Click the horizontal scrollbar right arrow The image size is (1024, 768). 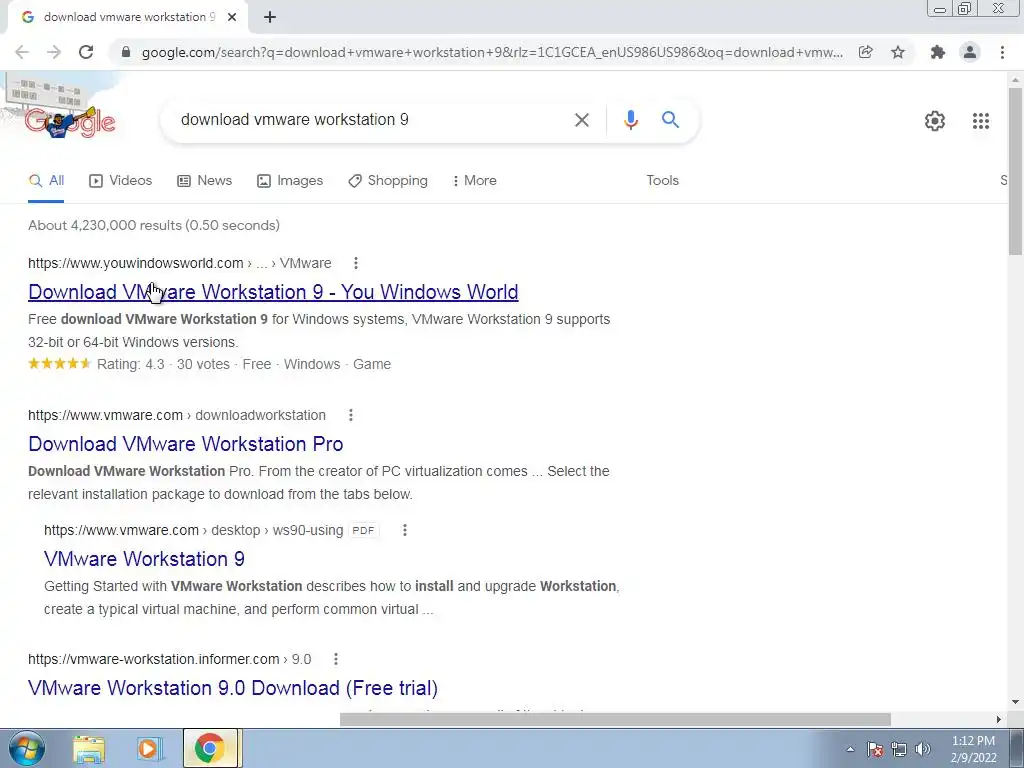(x=999, y=720)
